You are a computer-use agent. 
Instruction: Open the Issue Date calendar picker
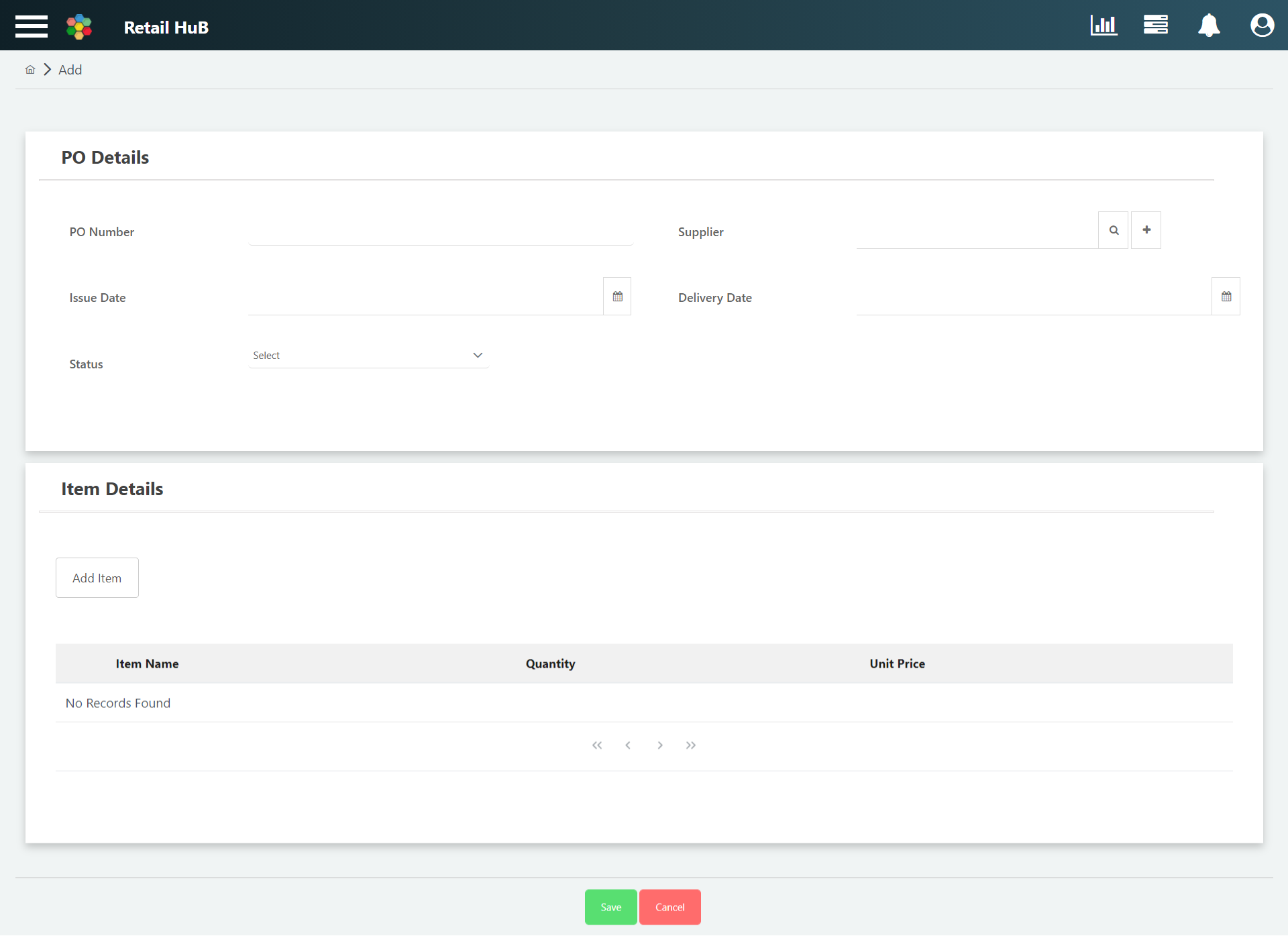click(617, 297)
